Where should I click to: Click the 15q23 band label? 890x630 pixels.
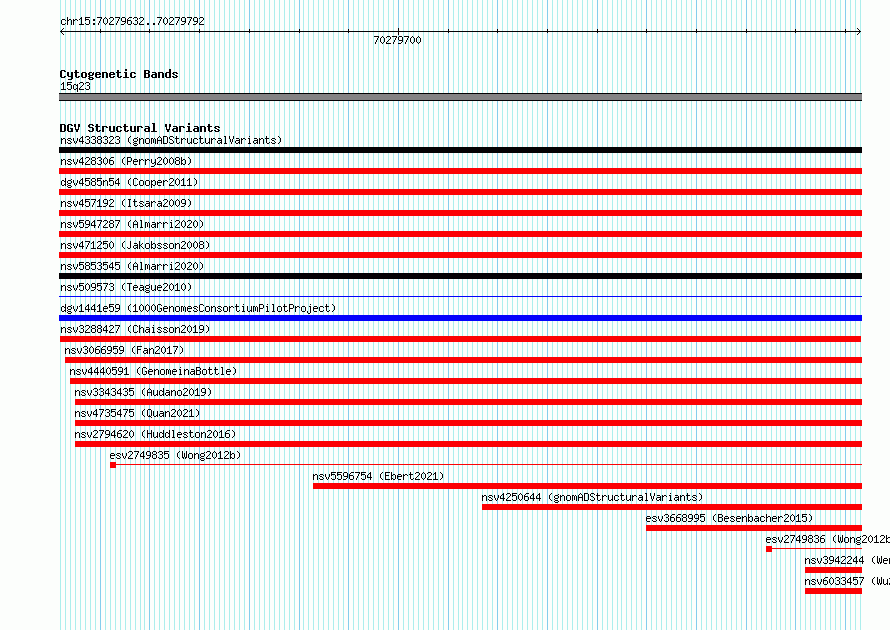(75, 86)
